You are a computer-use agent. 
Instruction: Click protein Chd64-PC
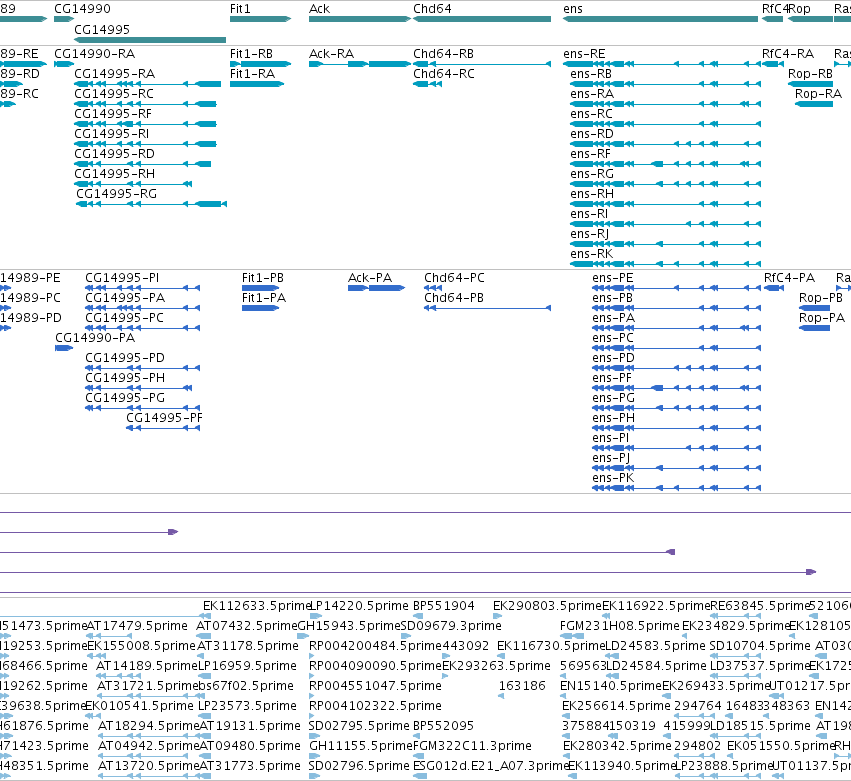(x=454, y=278)
